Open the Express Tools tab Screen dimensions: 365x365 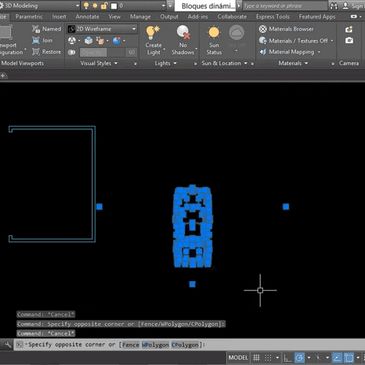point(273,17)
